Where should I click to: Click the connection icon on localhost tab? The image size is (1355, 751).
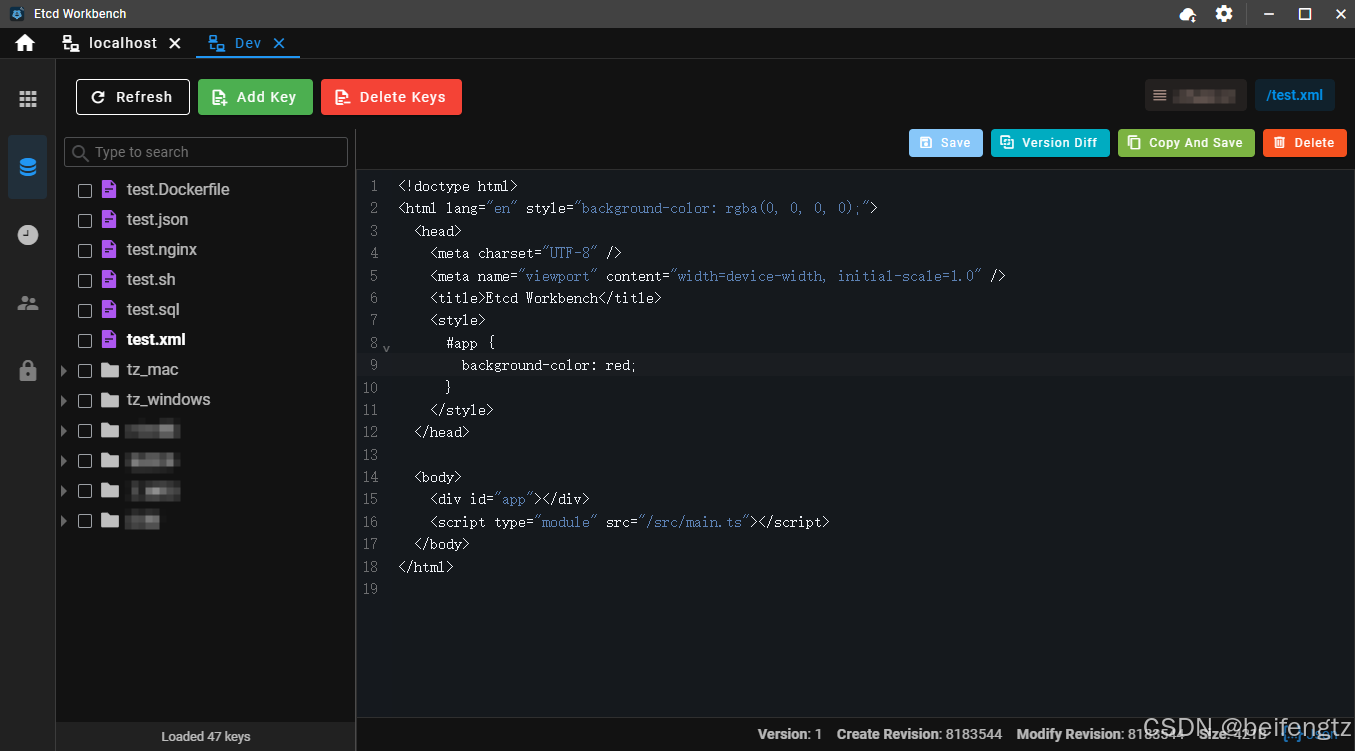point(71,43)
